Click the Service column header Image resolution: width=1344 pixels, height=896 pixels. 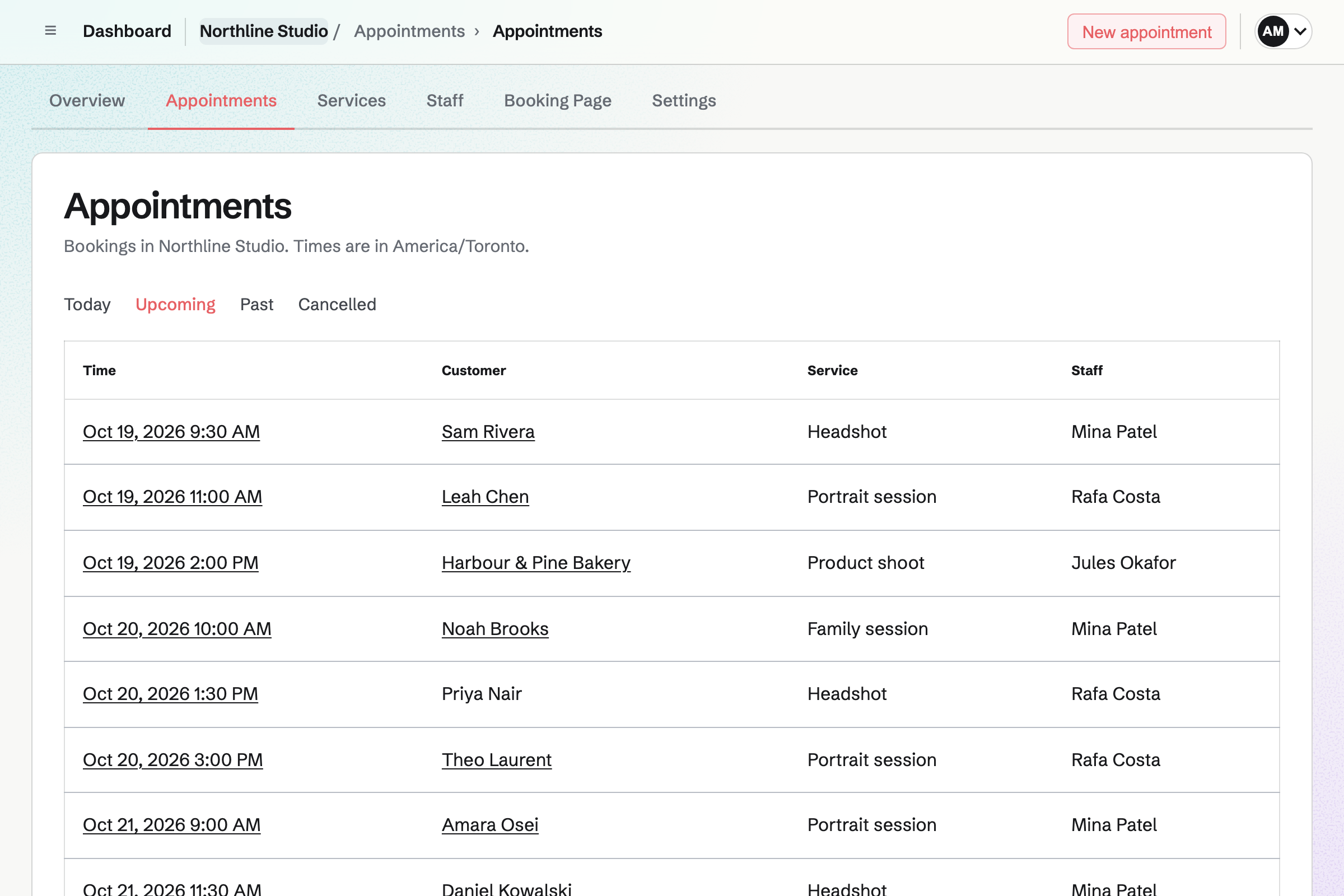tap(833, 370)
